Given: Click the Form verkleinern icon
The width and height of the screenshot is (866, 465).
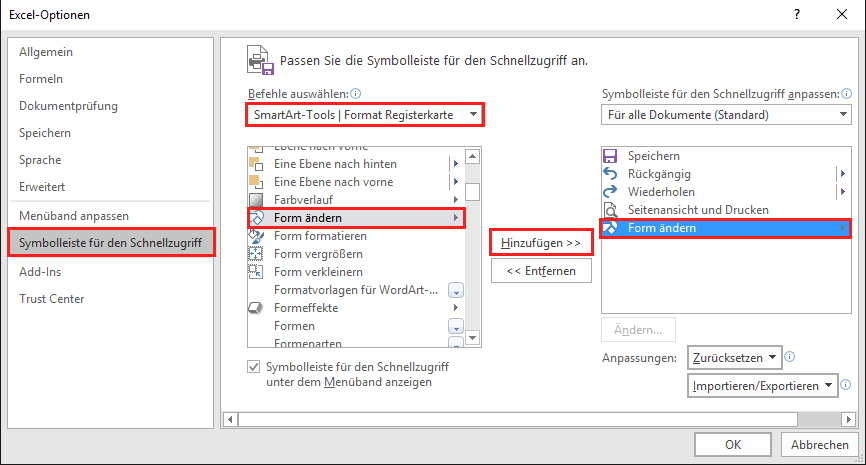Looking at the screenshot, I should tap(256, 272).
